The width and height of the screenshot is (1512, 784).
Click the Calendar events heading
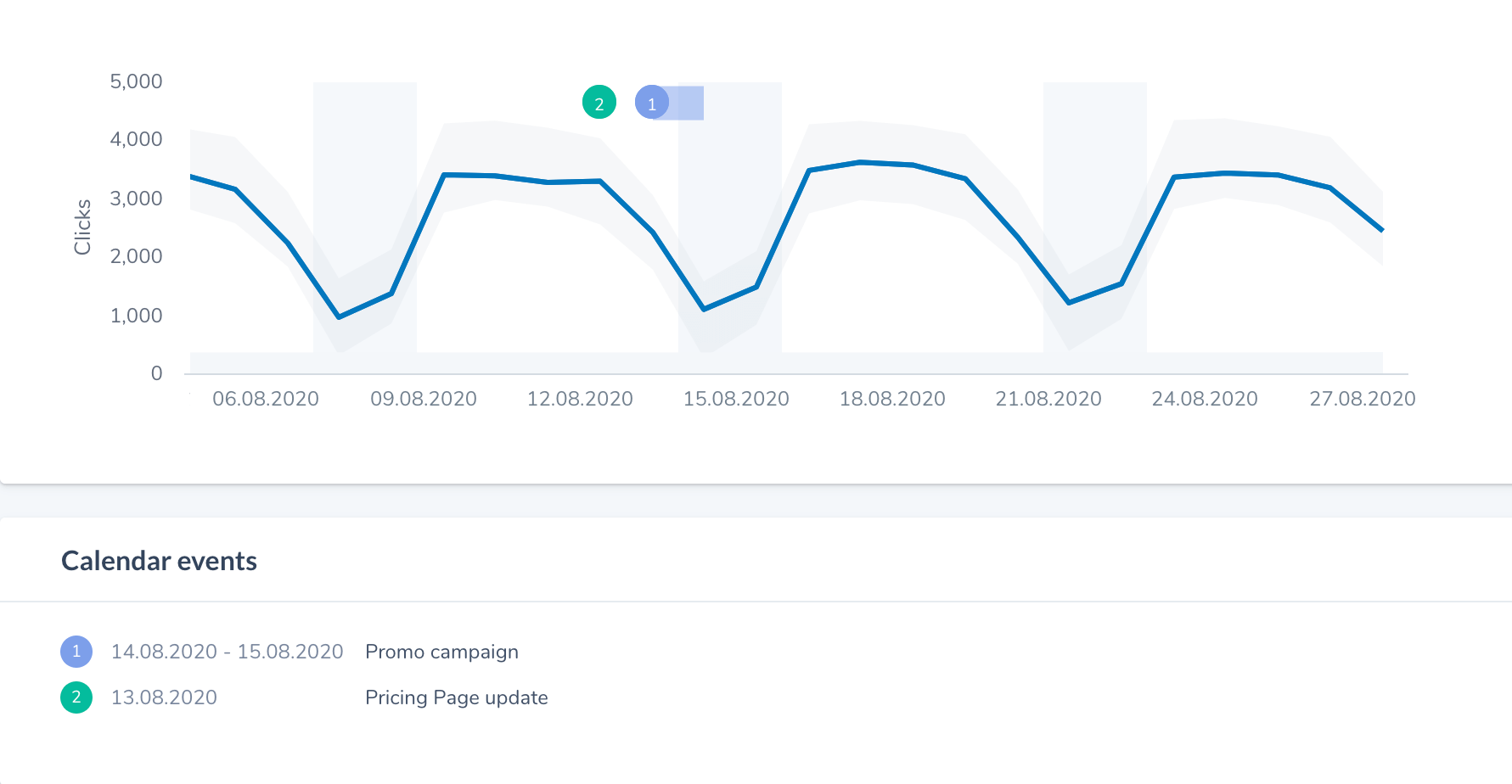tap(159, 561)
